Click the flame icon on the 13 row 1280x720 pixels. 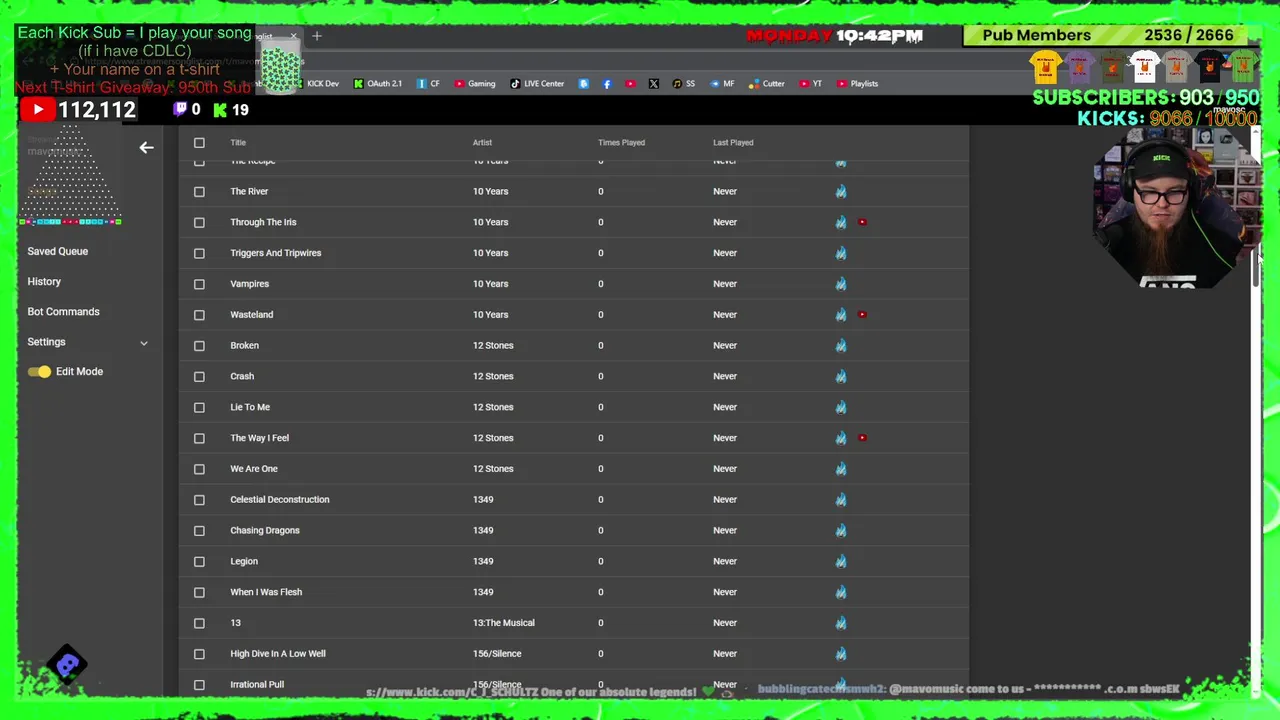pos(841,623)
